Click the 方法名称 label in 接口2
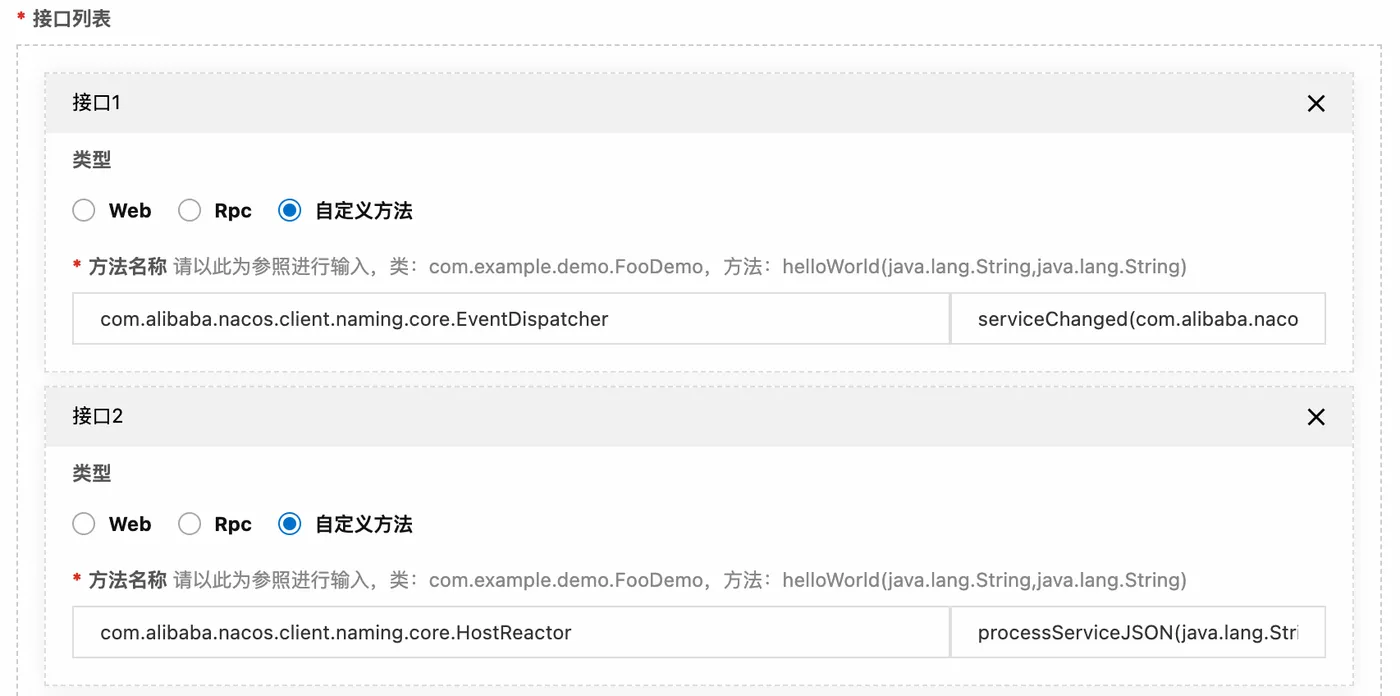This screenshot has height=696, width=1400. [x=127, y=580]
